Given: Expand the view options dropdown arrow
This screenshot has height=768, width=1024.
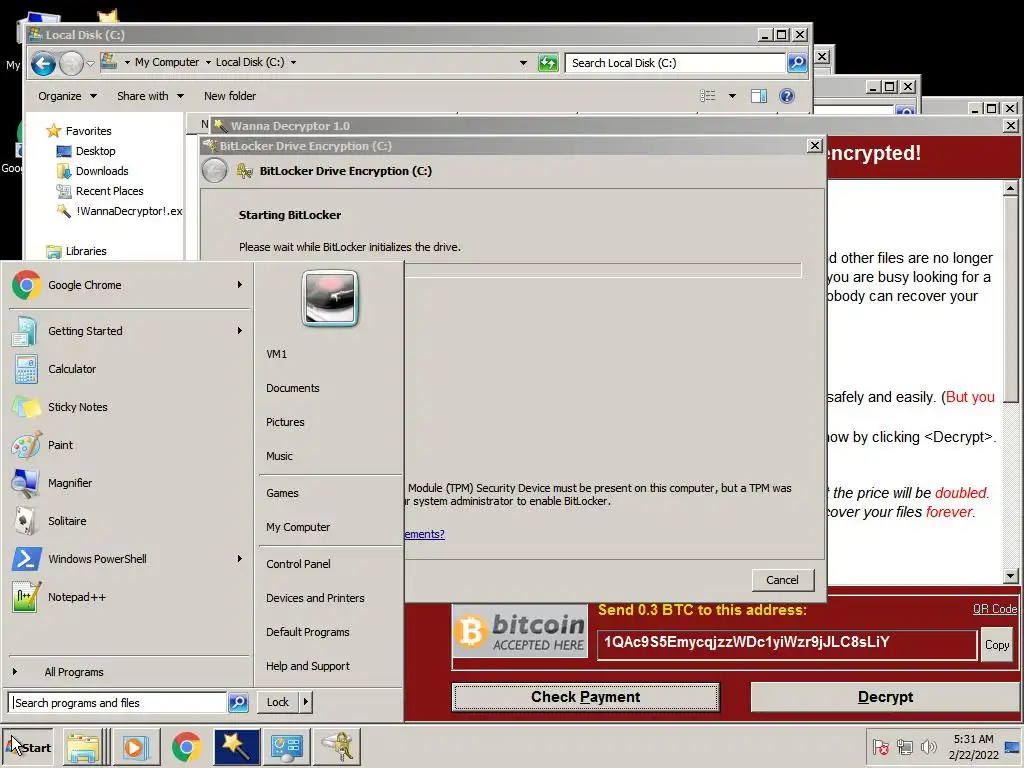Looking at the screenshot, I should [x=732, y=96].
